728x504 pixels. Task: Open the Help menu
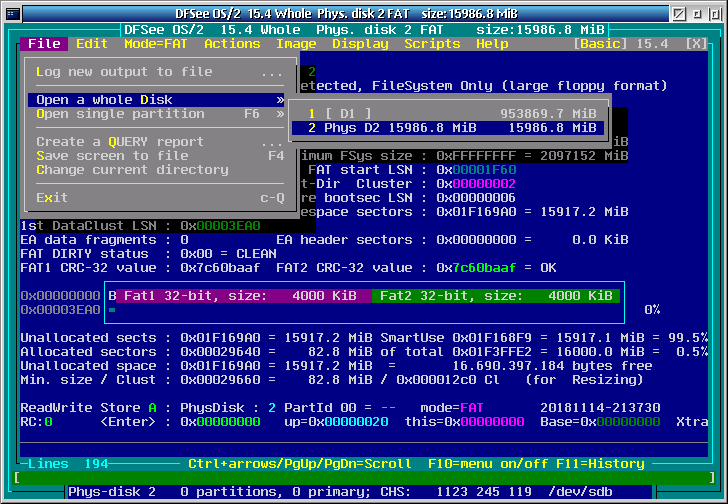(x=492, y=44)
